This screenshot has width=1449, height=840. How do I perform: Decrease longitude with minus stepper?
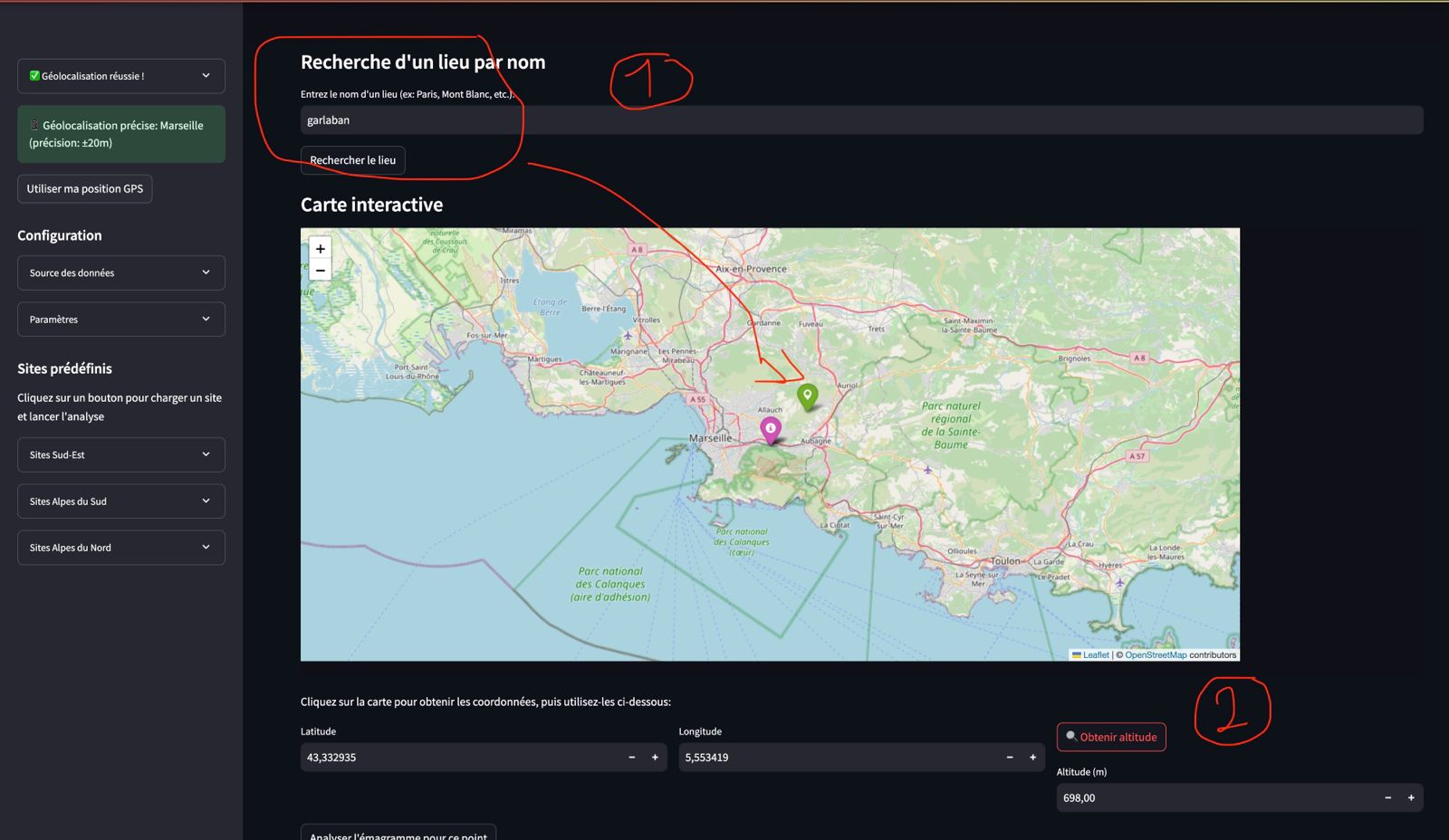1009,758
